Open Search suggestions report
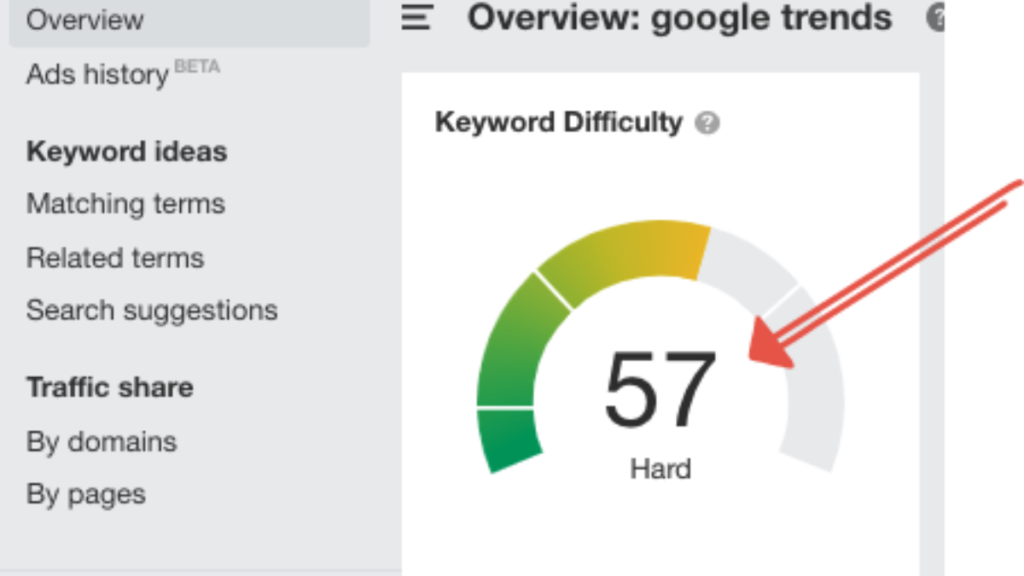Screen dimensions: 1024x576 (x=152, y=311)
